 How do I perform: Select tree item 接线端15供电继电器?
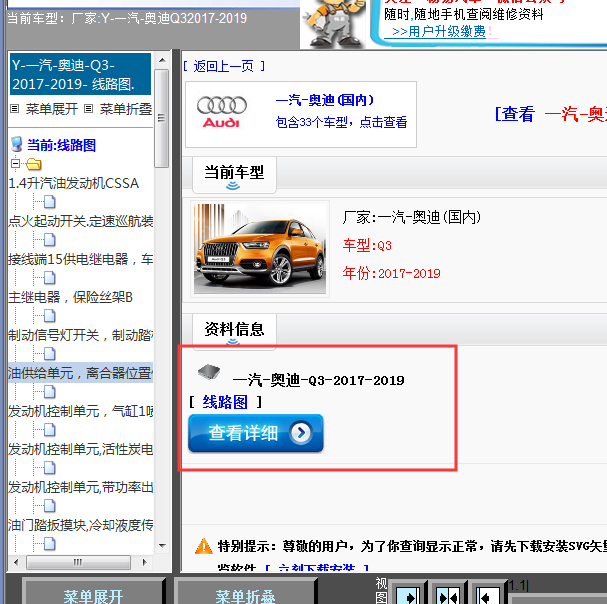[x=81, y=259]
